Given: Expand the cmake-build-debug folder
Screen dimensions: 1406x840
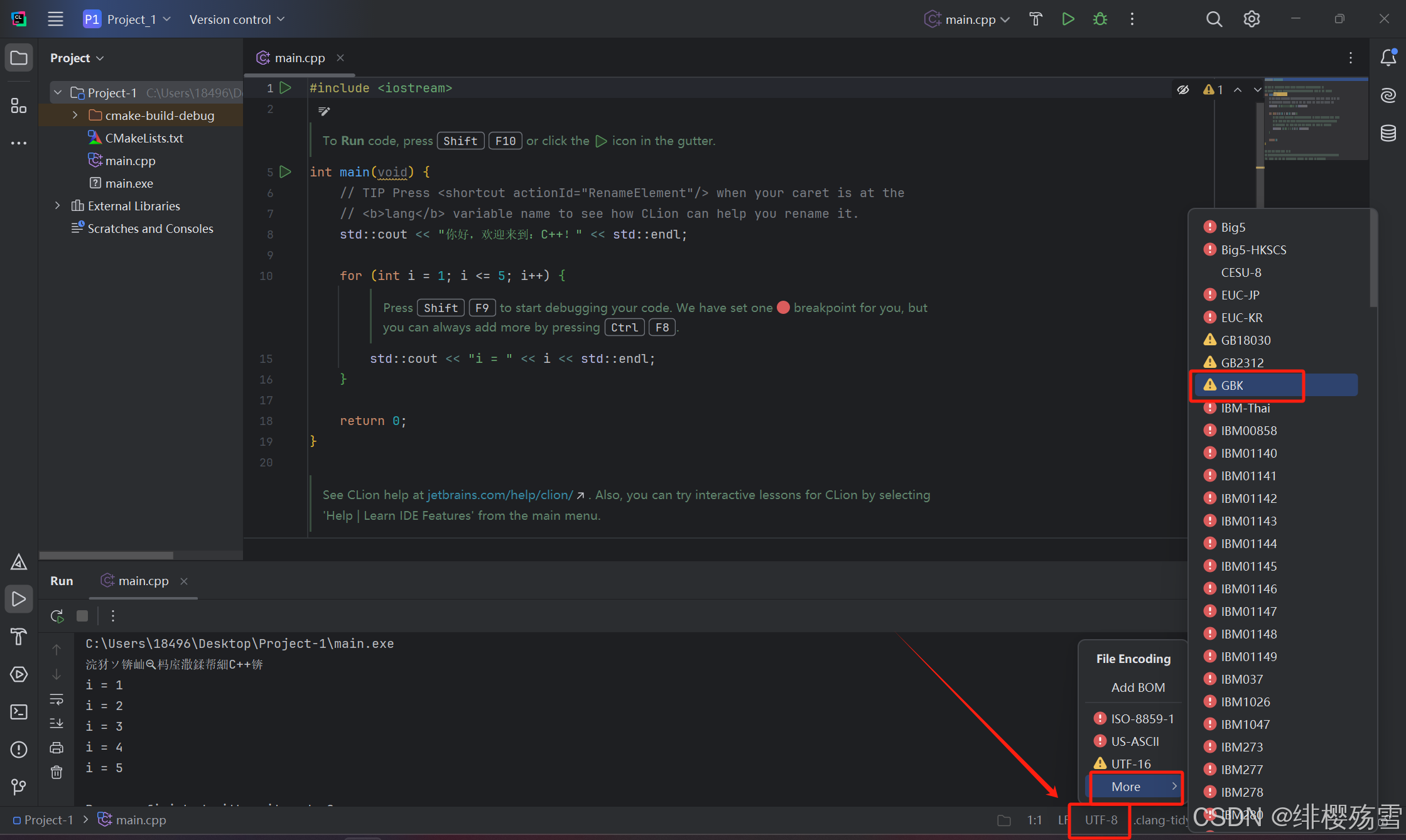Looking at the screenshot, I should point(75,116).
